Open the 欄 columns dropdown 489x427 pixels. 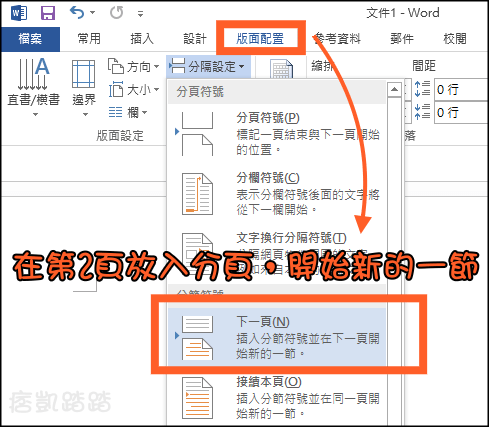128,112
